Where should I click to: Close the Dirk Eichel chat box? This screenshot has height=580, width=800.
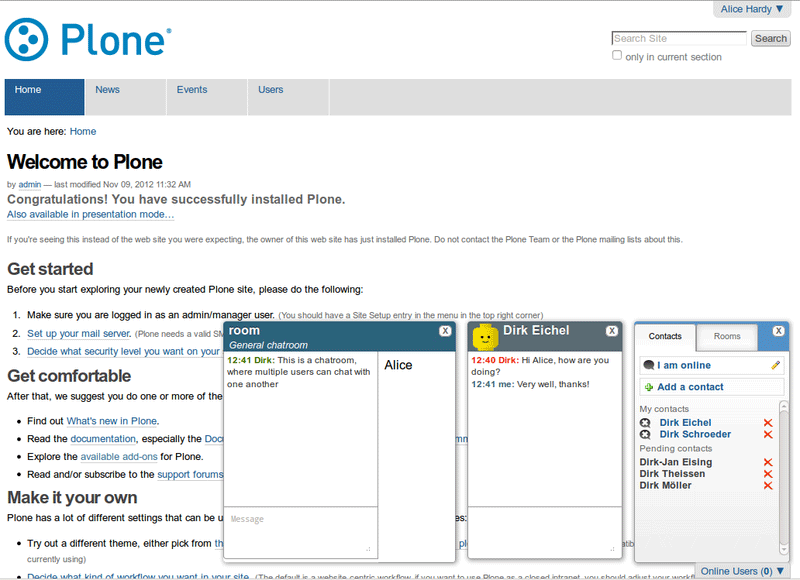click(x=612, y=331)
